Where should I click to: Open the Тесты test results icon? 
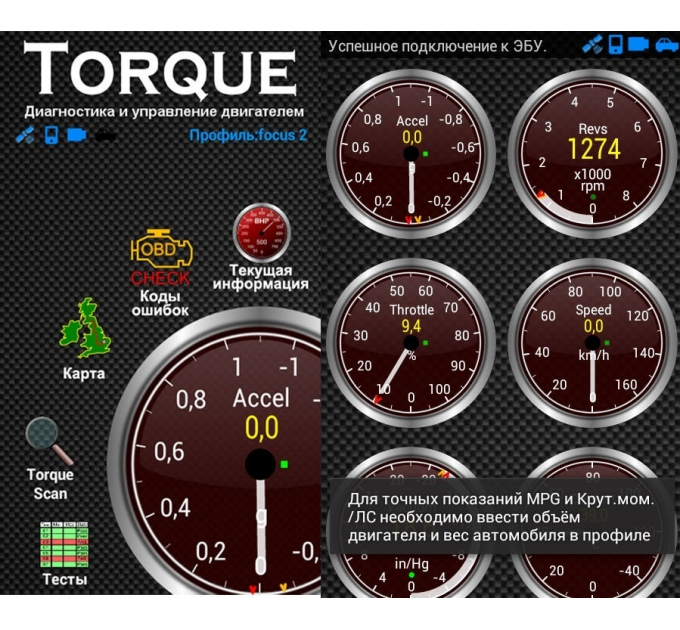tap(64, 545)
